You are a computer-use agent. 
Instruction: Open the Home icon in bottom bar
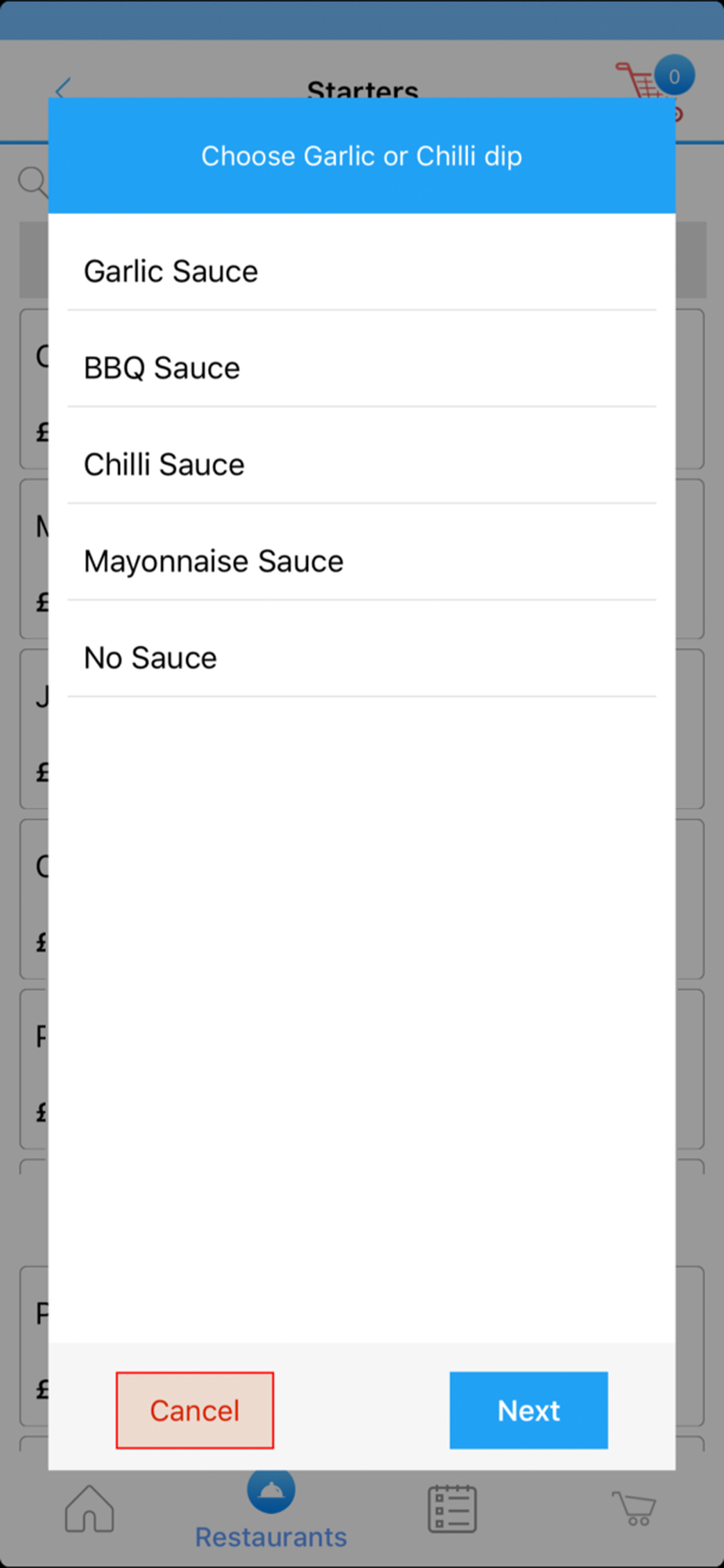click(x=89, y=1508)
